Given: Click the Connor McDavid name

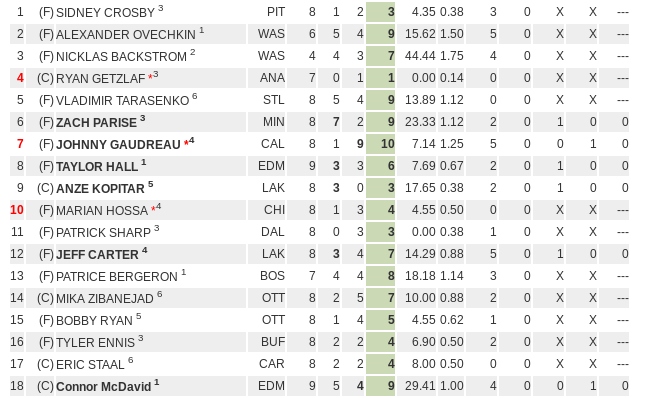Looking at the screenshot, I should coord(104,387).
